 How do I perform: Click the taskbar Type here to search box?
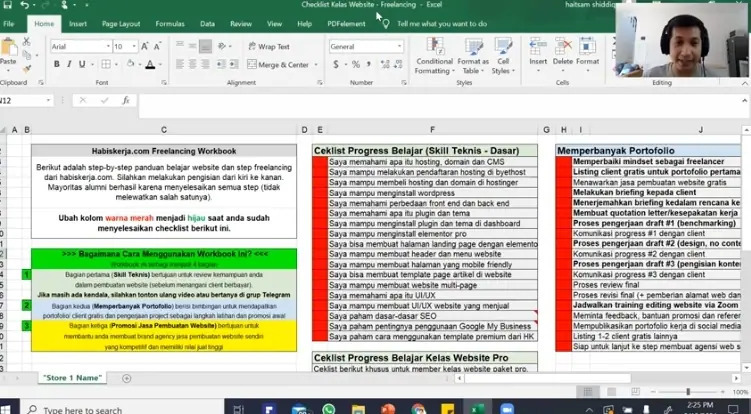[122, 409]
